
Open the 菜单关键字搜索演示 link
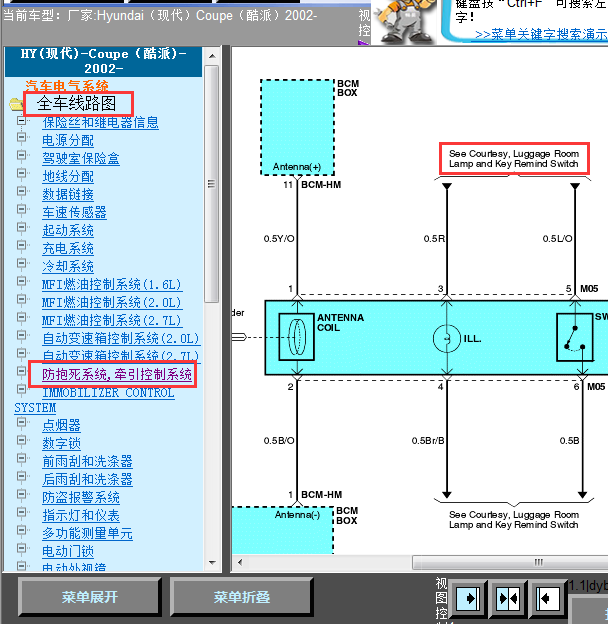coord(541,35)
